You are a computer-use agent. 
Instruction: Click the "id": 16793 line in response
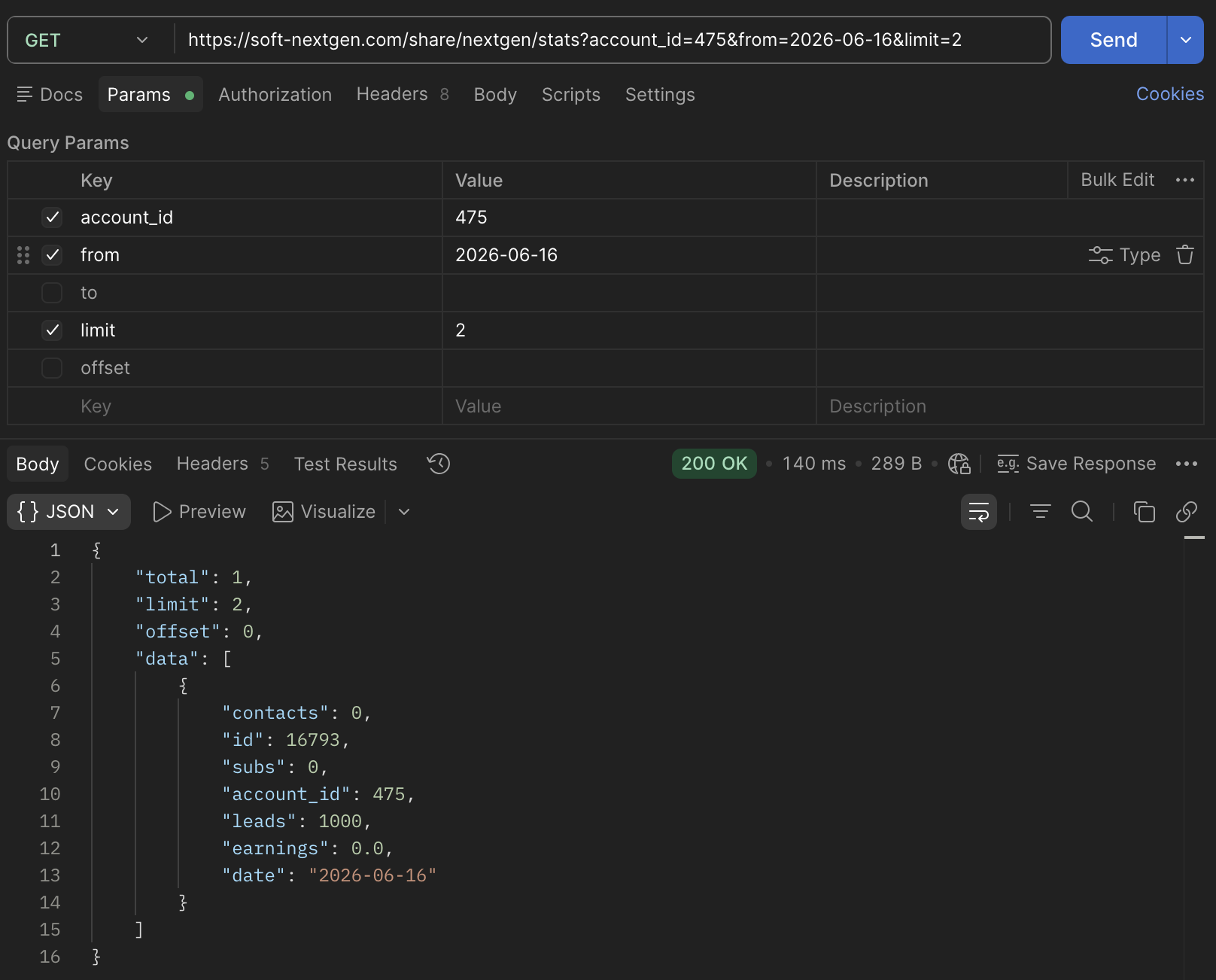(286, 740)
